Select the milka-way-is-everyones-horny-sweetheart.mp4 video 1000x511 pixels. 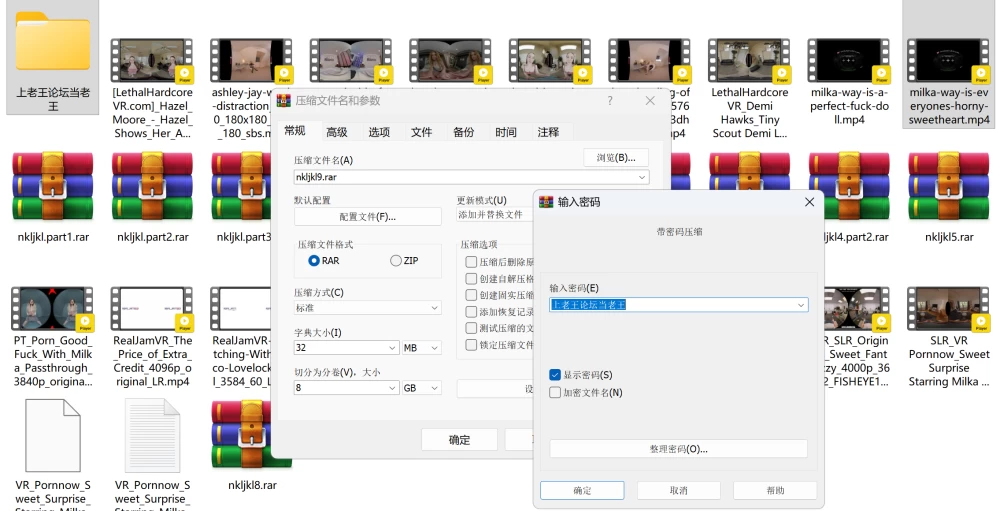pyautogui.click(x=948, y=61)
